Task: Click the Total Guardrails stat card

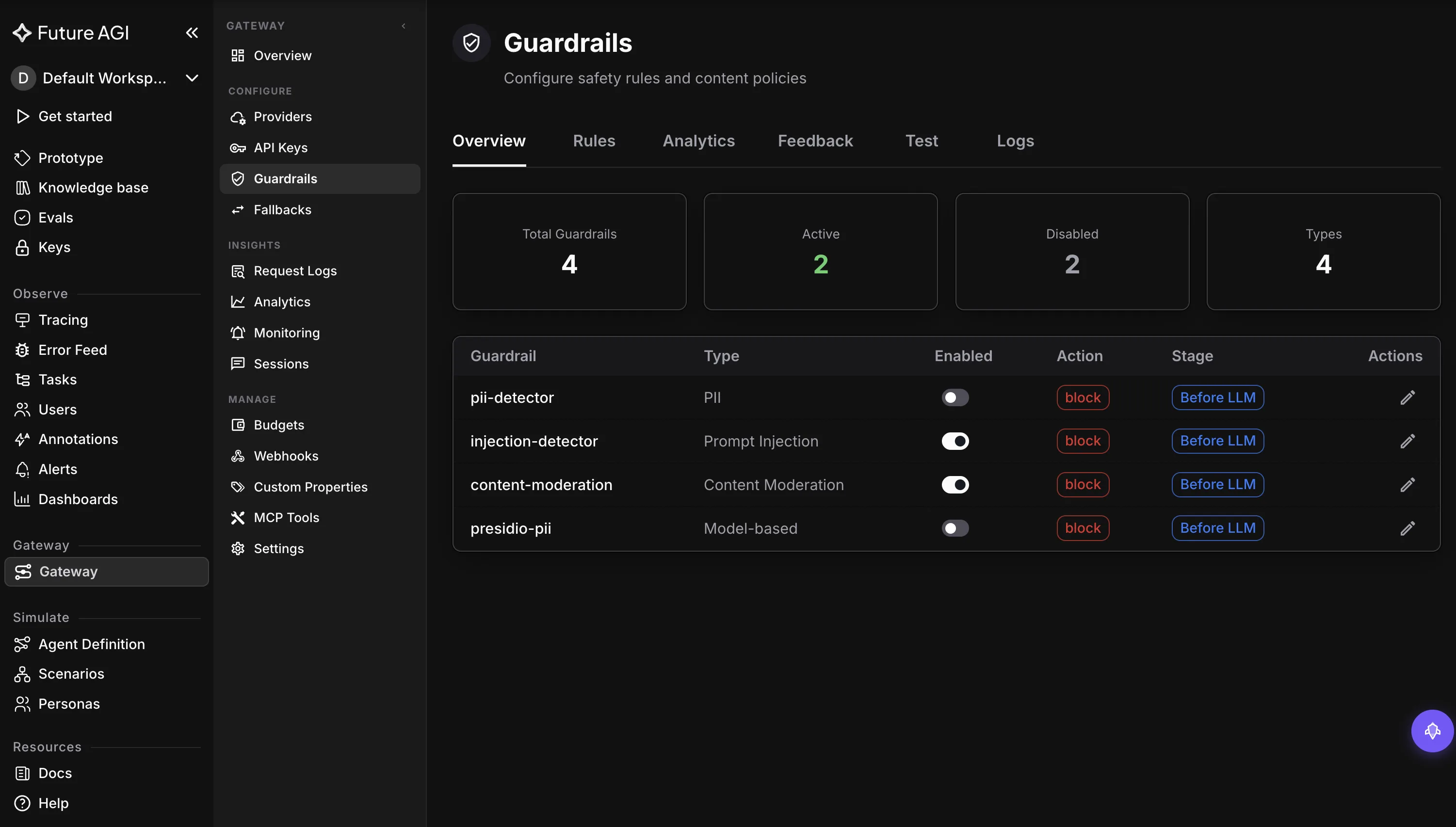Action: click(x=569, y=252)
